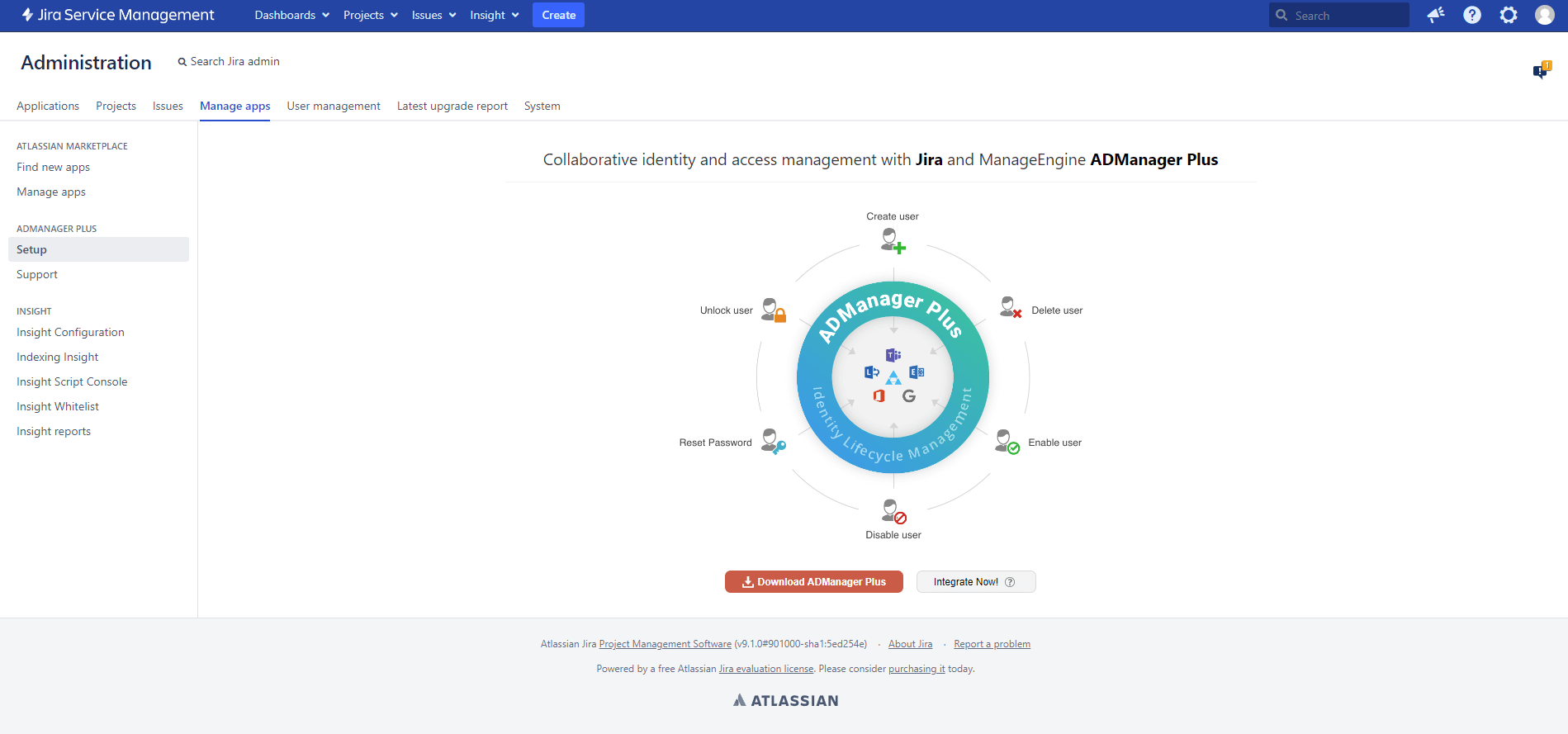1568x734 pixels.
Task: Expand the Dashboards dropdown
Action: pos(292,15)
